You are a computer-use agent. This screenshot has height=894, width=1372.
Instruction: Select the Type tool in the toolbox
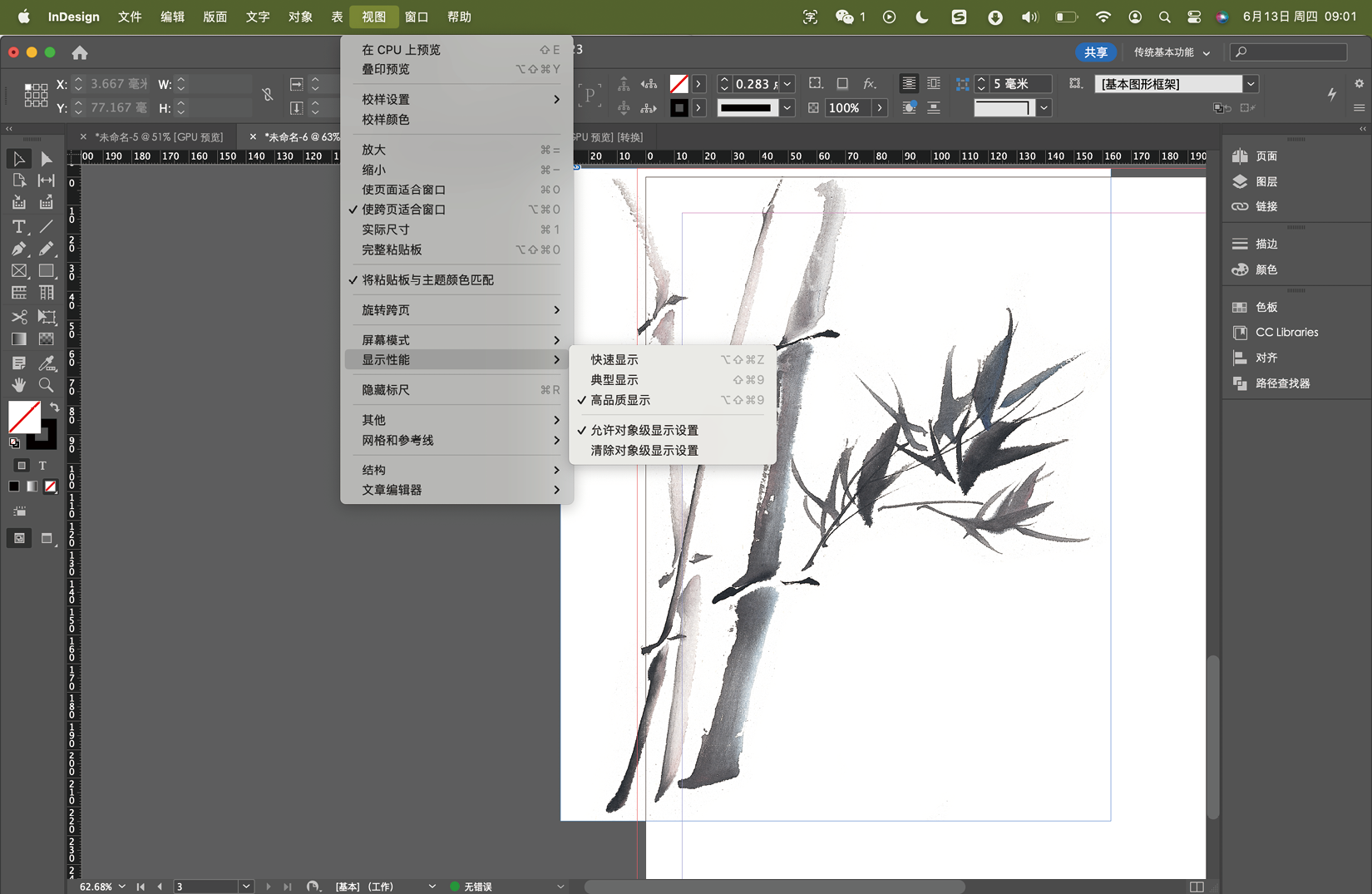click(x=18, y=226)
